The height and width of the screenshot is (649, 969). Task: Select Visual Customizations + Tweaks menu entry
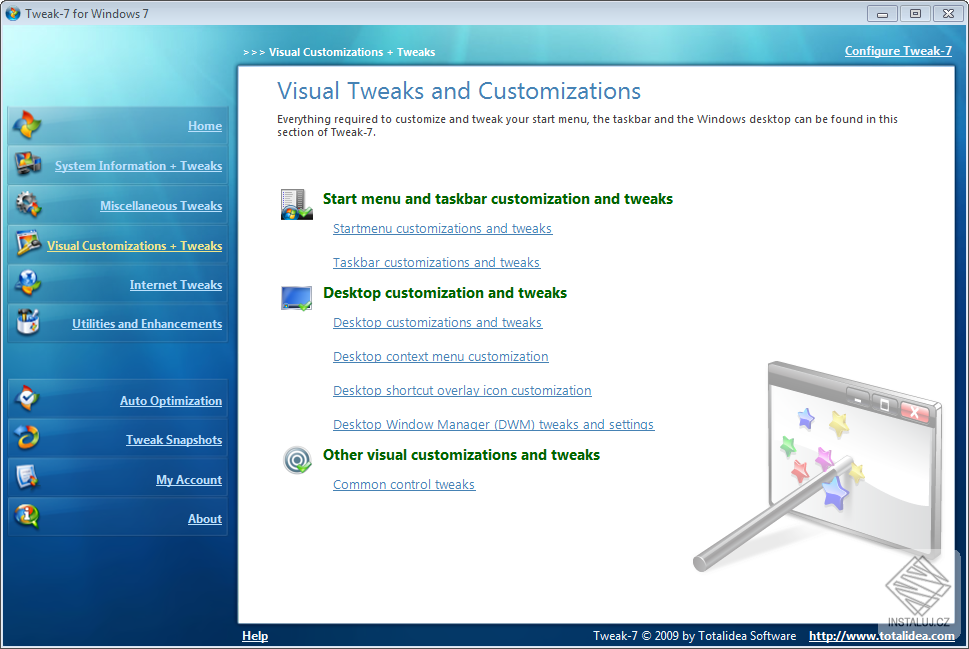pyautogui.click(x=135, y=246)
